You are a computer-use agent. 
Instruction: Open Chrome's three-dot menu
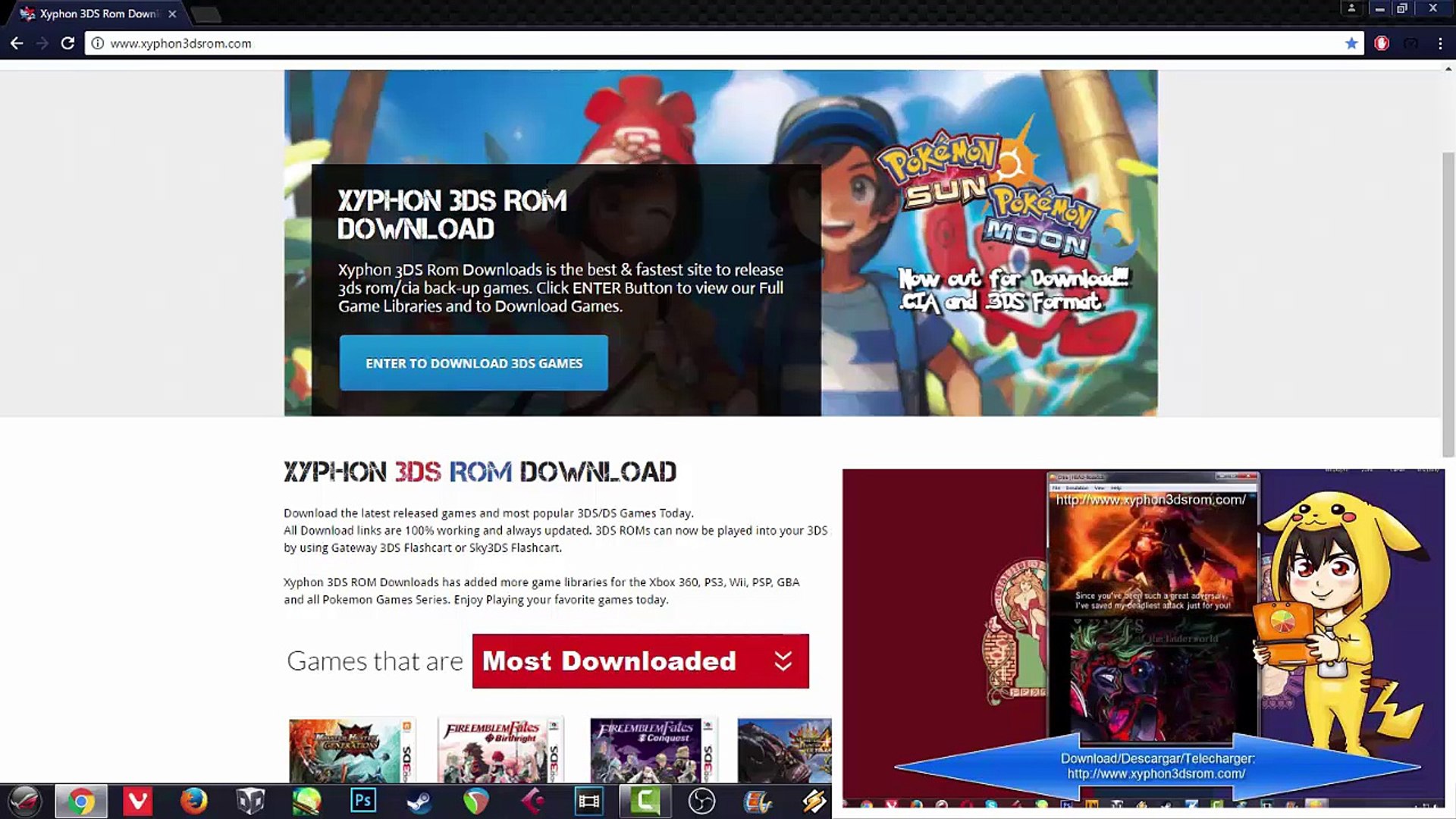pyautogui.click(x=1440, y=43)
